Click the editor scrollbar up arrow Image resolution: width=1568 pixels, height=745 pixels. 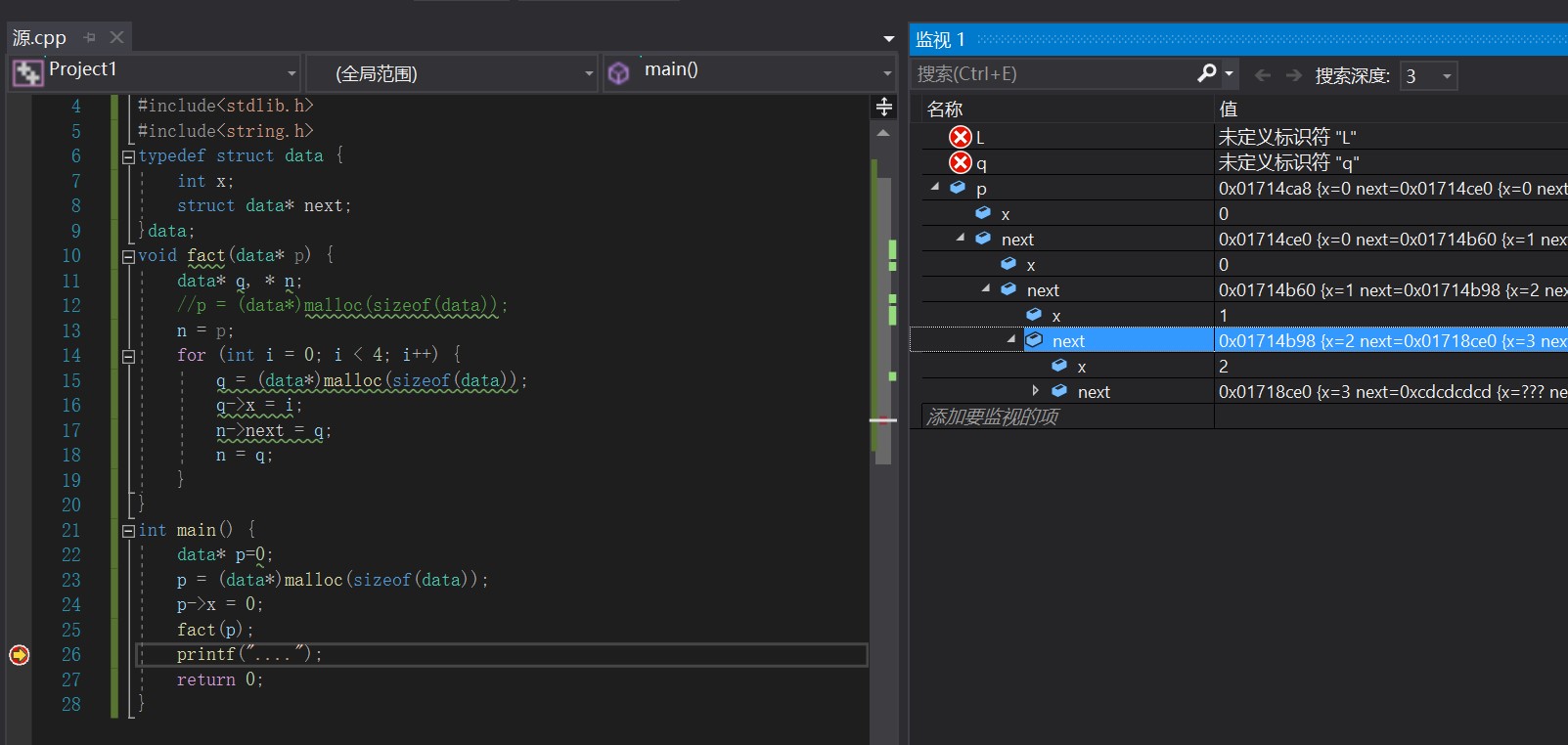pos(883,133)
